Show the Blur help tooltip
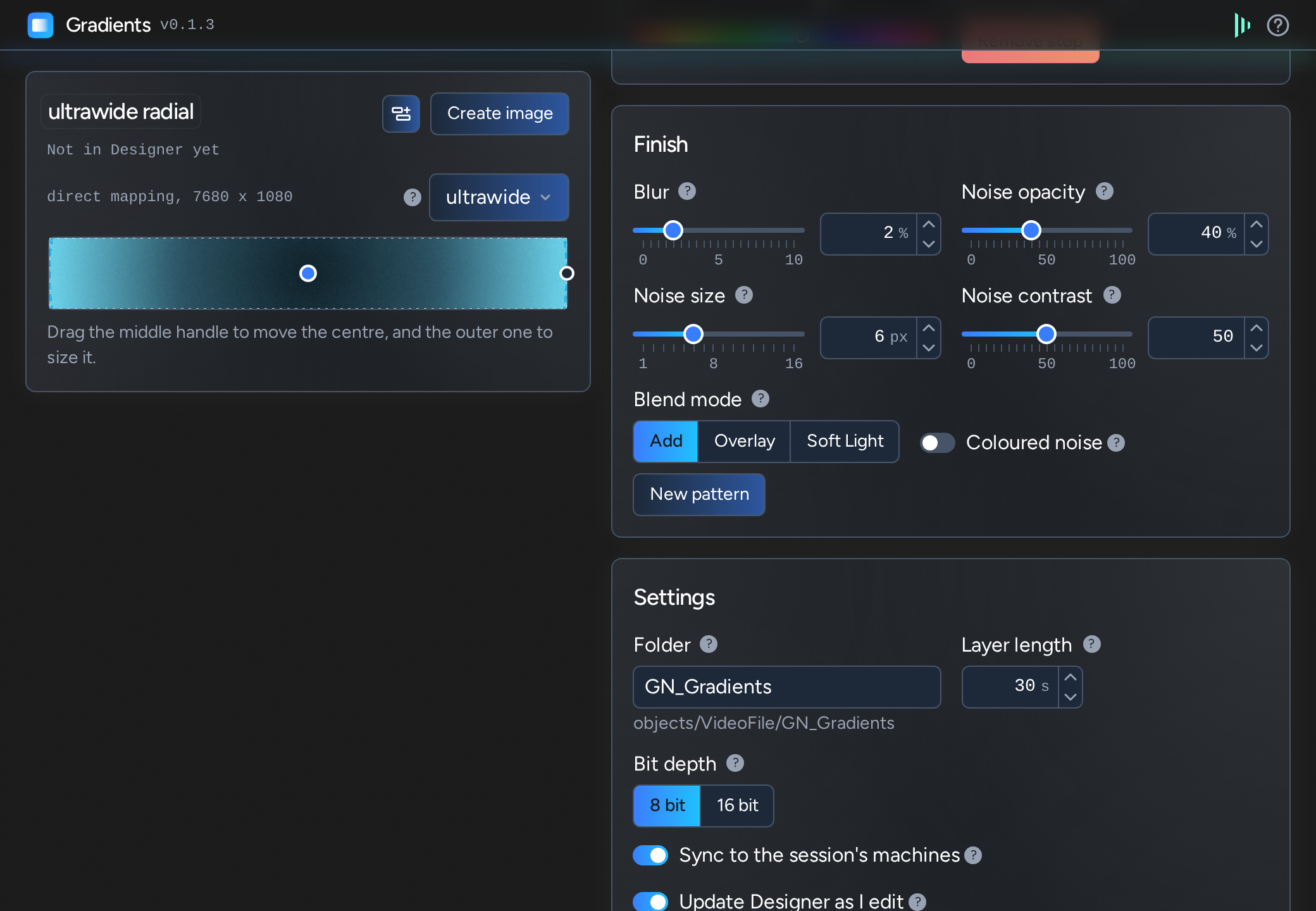Image resolution: width=1316 pixels, height=911 pixels. [687, 191]
